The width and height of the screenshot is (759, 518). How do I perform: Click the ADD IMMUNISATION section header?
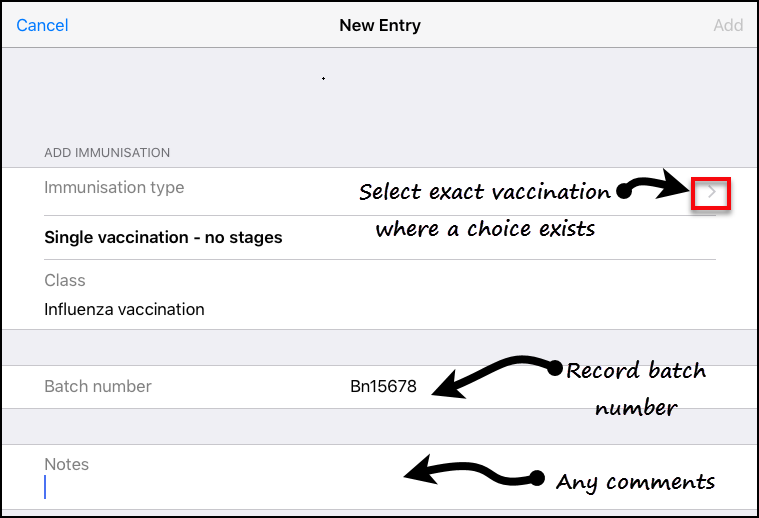point(107,153)
